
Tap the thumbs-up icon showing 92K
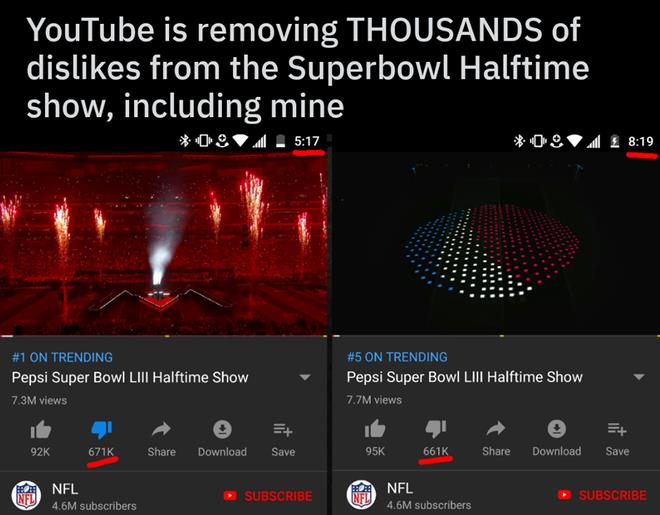pyautogui.click(x=41, y=430)
